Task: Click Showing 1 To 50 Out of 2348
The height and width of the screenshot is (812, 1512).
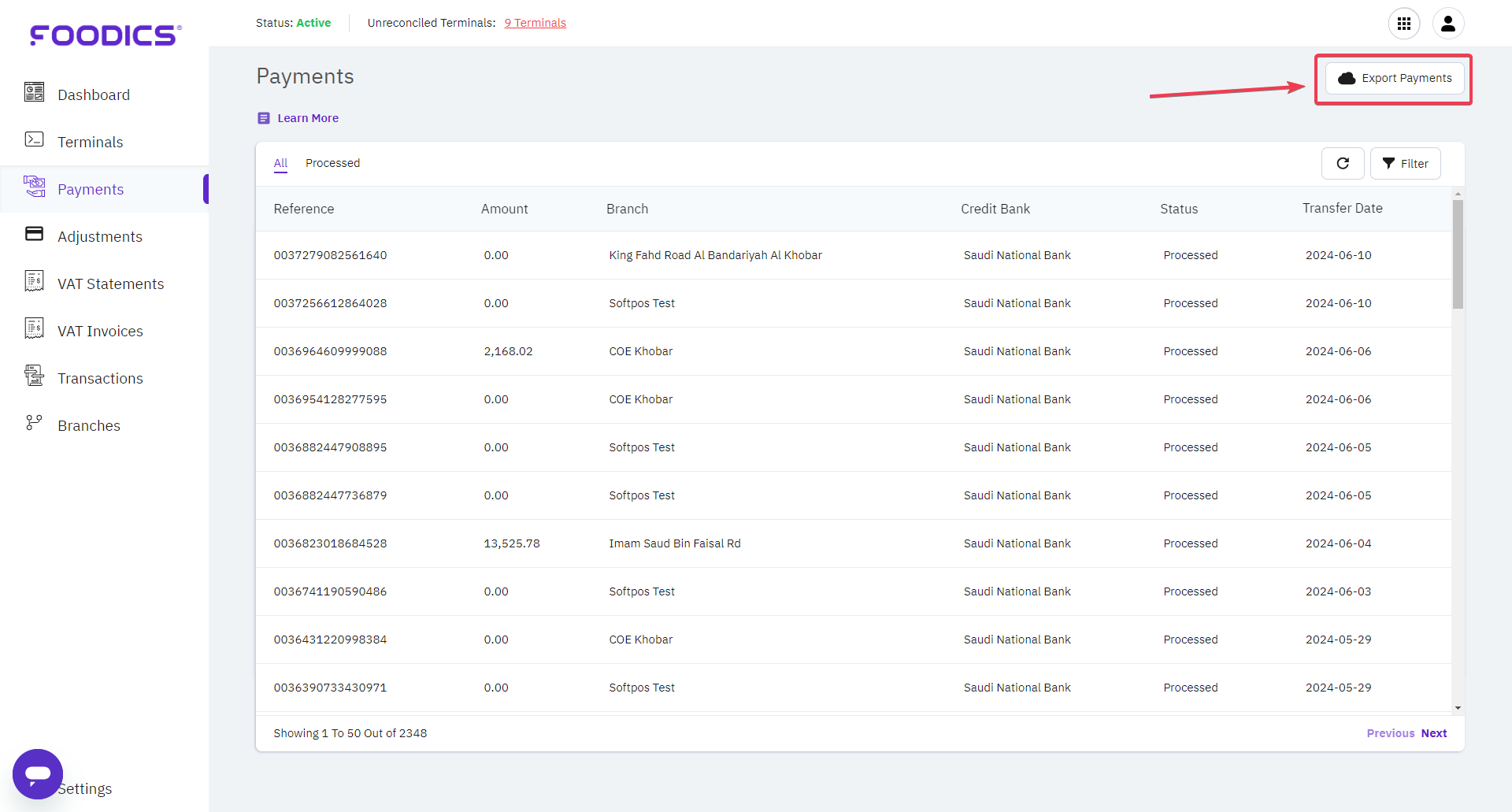Action: (350, 733)
